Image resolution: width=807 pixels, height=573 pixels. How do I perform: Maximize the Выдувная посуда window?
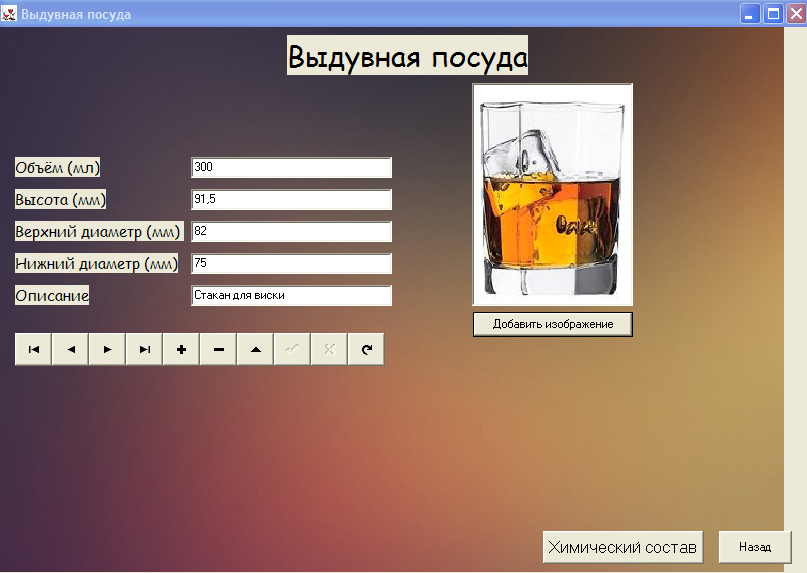pos(773,14)
